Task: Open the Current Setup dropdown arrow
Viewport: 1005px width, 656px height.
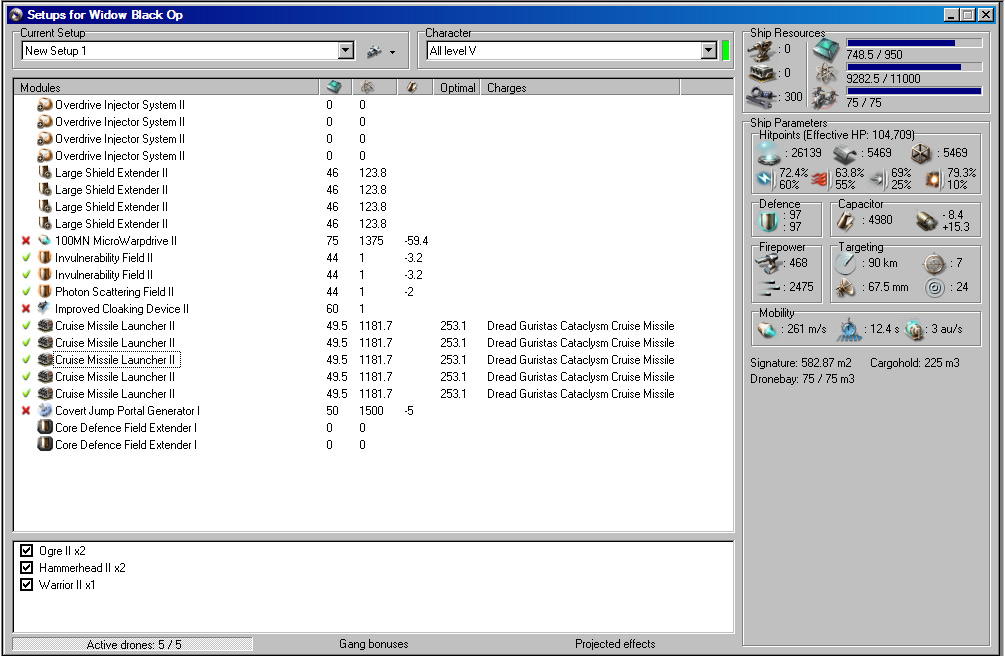Action: (x=345, y=51)
